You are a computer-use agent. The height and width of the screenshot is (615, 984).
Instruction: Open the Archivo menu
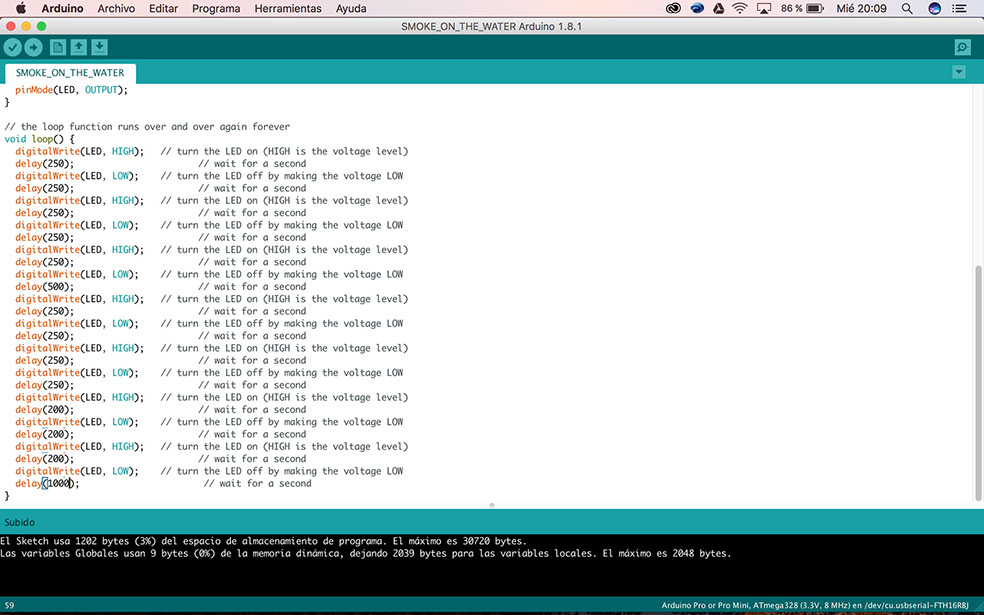pyautogui.click(x=116, y=8)
